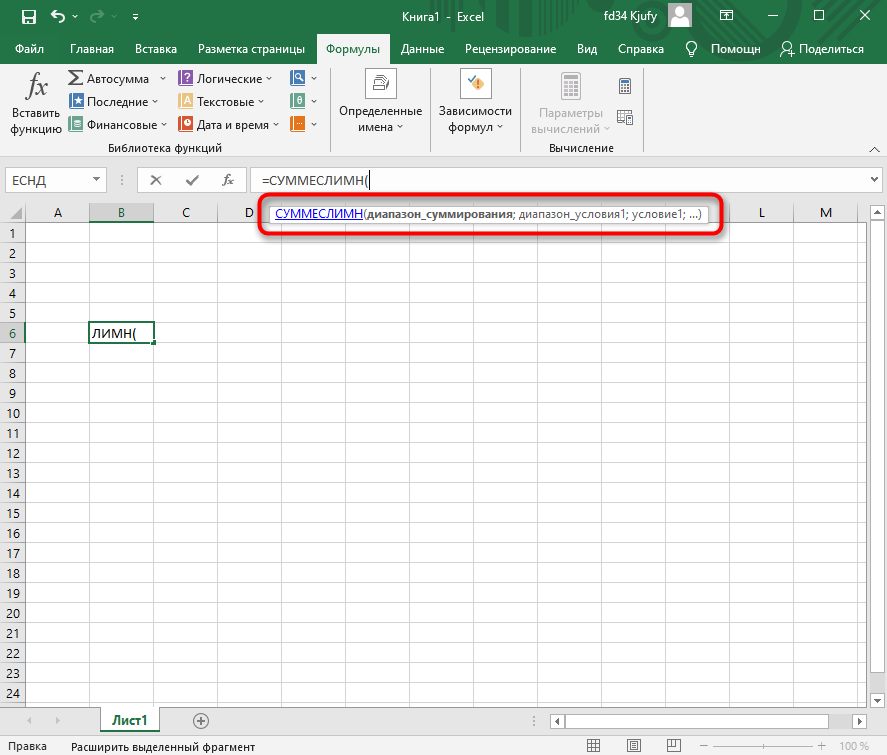Viewport: 887px width, 755px height.
Task: Open the Данные ribbon tab
Action: [422, 49]
